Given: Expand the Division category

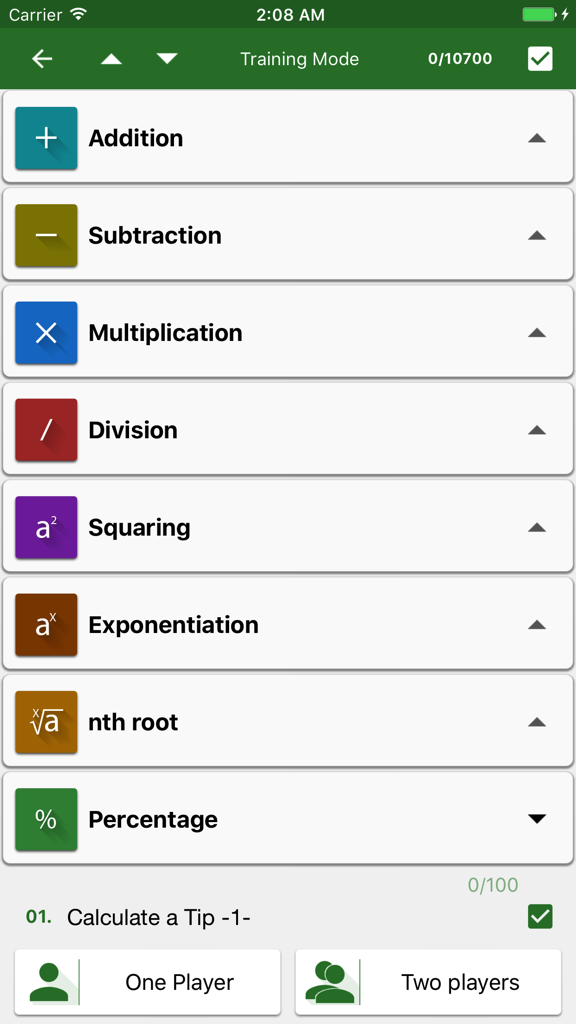Looking at the screenshot, I should tap(538, 429).
